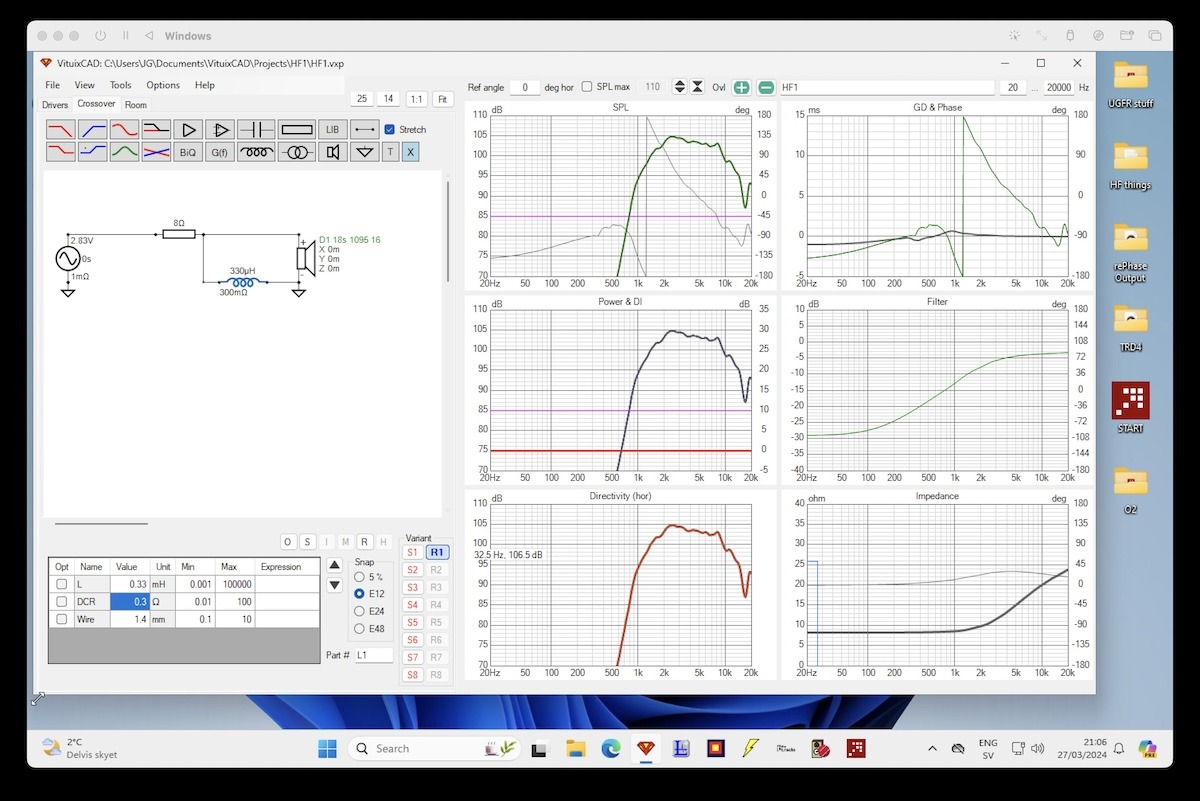Click the schematic area vertical scrollbar
Image resolution: width=1200 pixels, height=801 pixels.
[447, 230]
